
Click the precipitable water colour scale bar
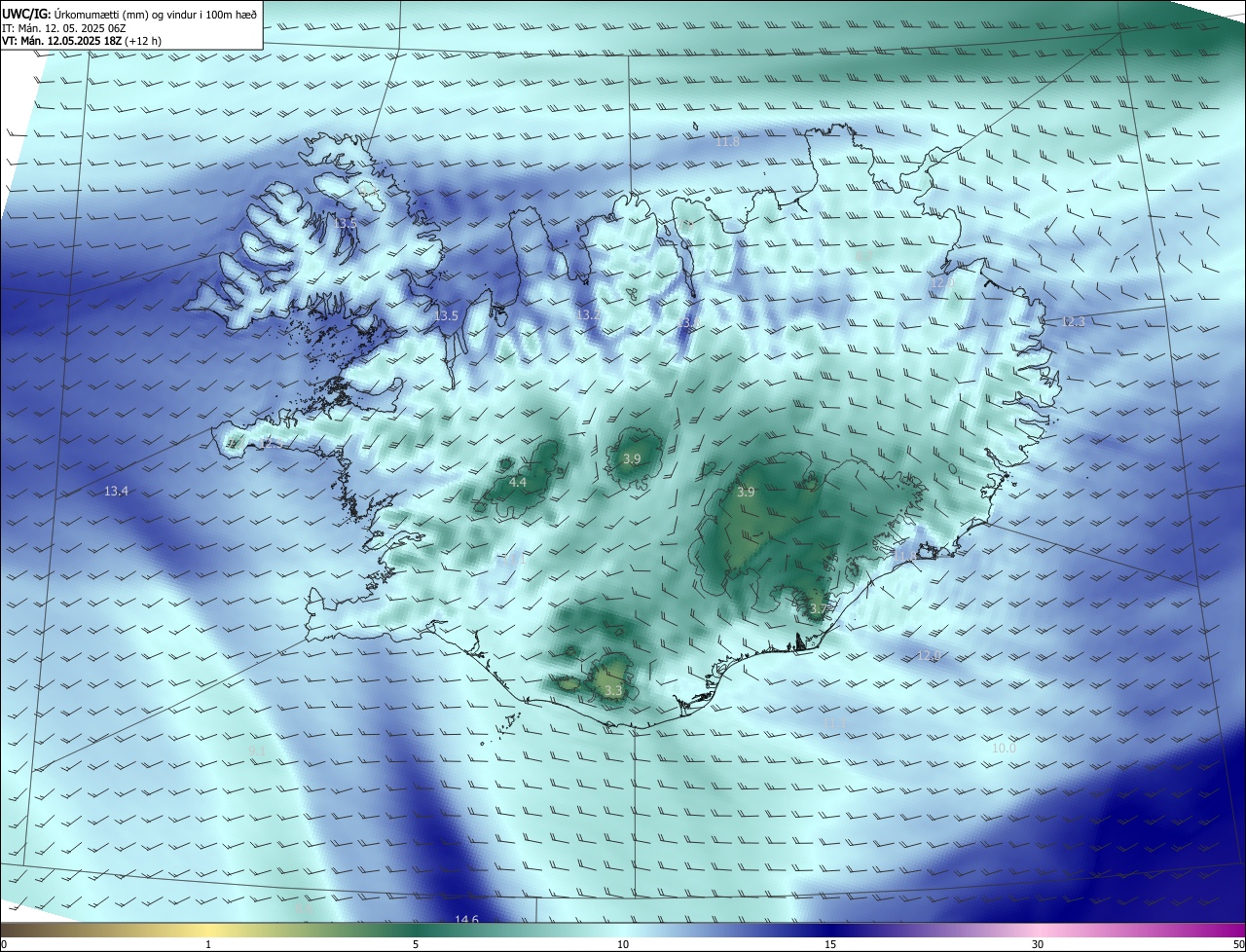click(x=623, y=932)
